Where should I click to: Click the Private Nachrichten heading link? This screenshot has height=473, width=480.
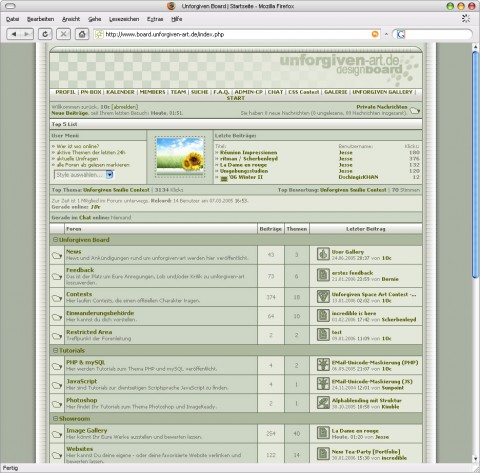point(382,107)
